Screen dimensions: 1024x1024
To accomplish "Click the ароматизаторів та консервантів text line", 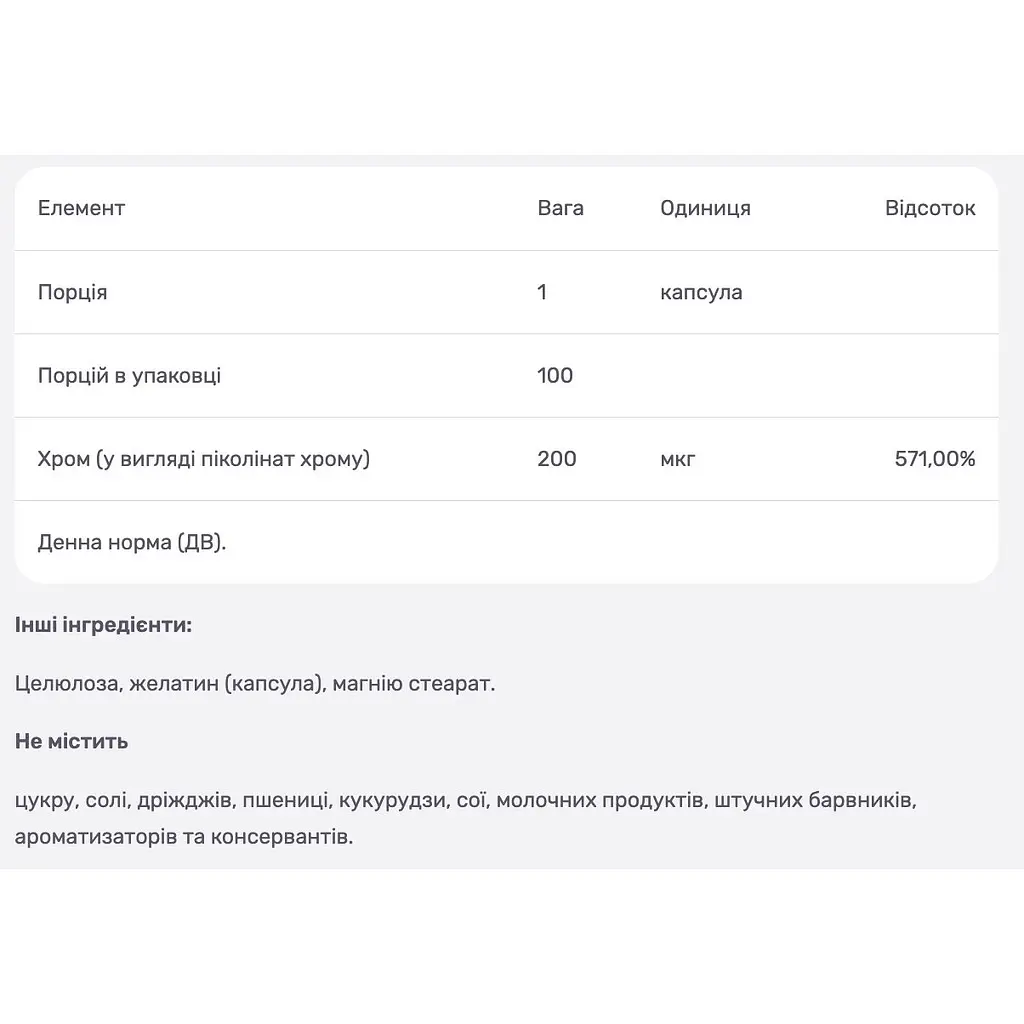I will tap(184, 837).
